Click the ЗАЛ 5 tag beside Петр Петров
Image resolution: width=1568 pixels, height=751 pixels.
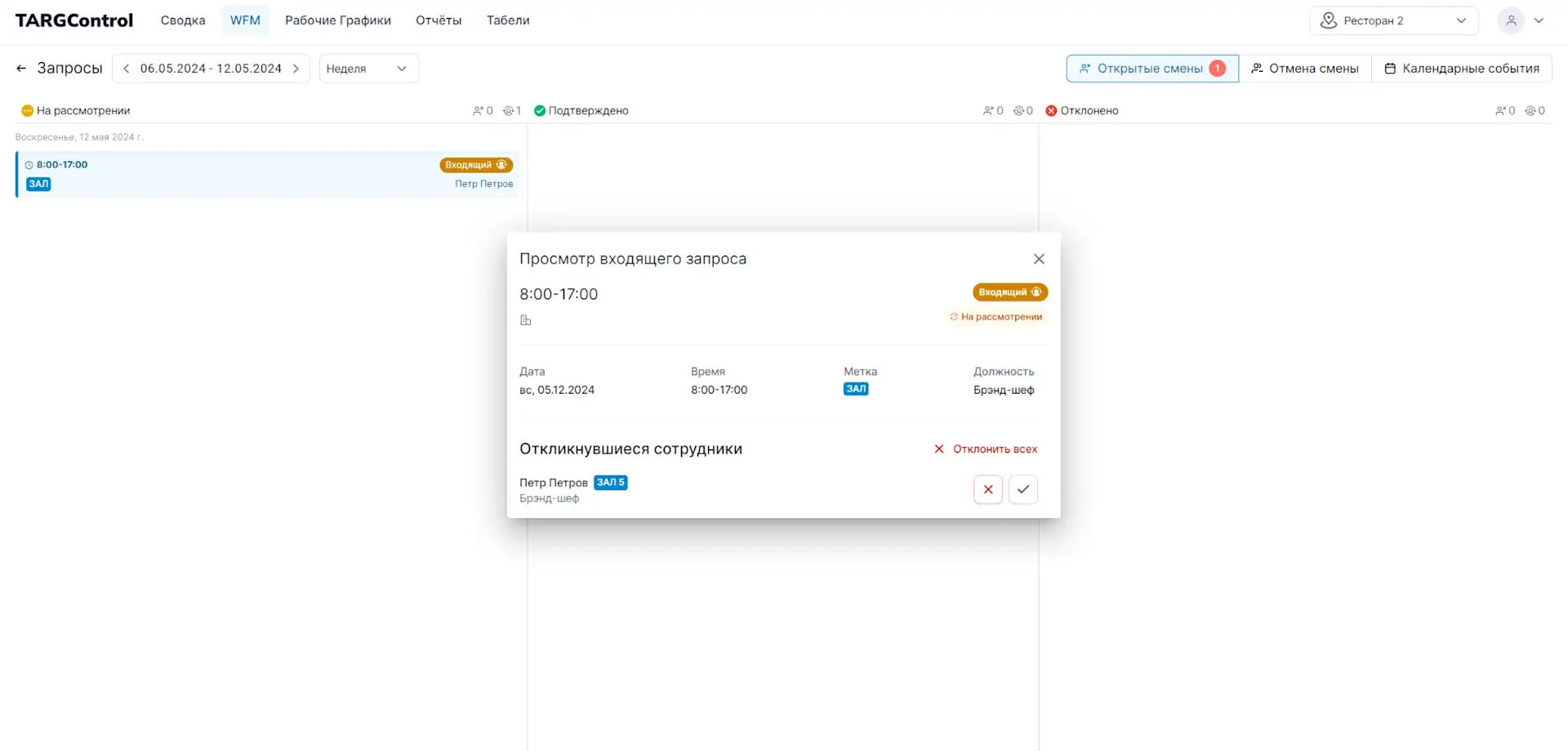point(611,483)
